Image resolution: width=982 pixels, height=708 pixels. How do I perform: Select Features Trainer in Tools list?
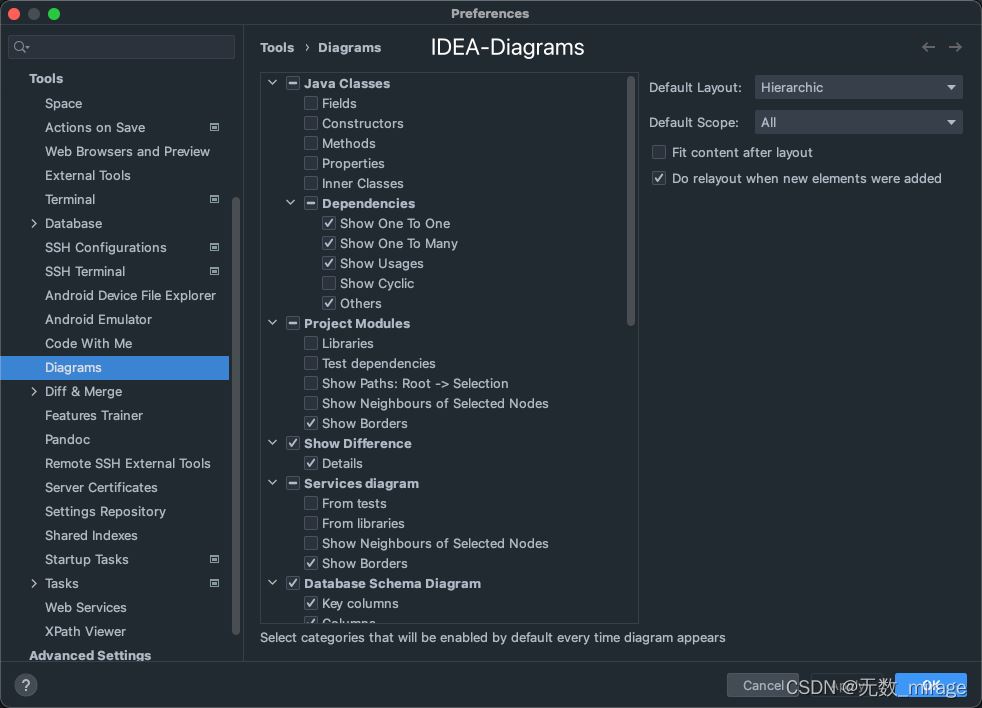coord(94,415)
